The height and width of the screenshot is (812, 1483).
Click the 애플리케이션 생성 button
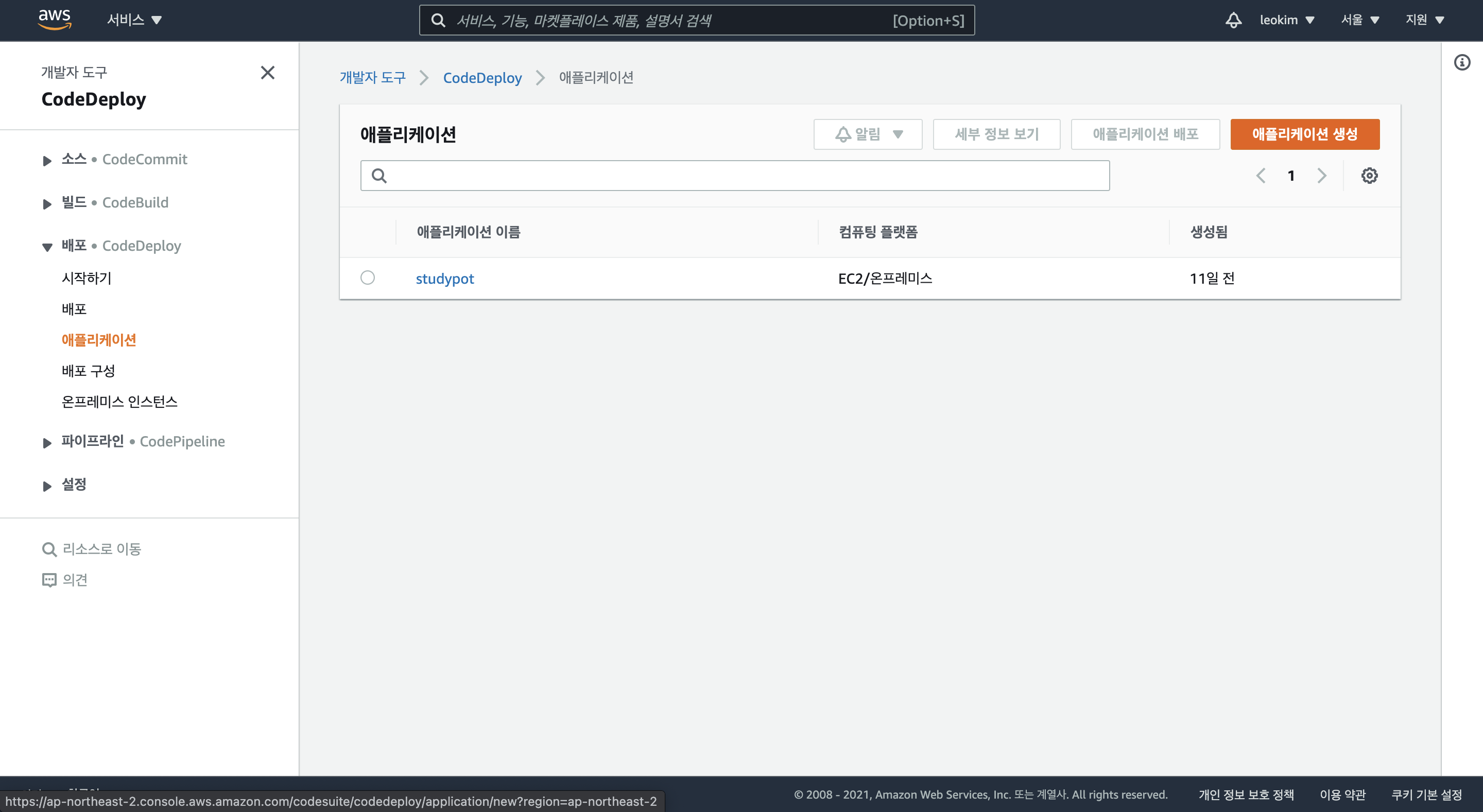click(1304, 134)
